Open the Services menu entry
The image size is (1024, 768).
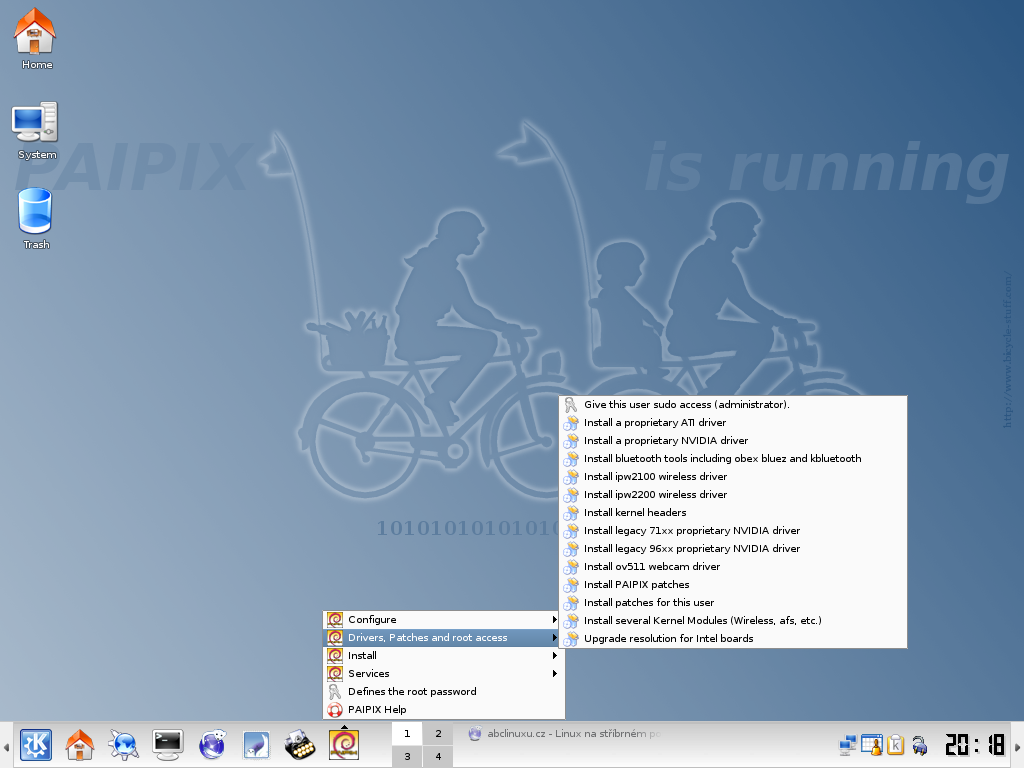[x=443, y=674]
